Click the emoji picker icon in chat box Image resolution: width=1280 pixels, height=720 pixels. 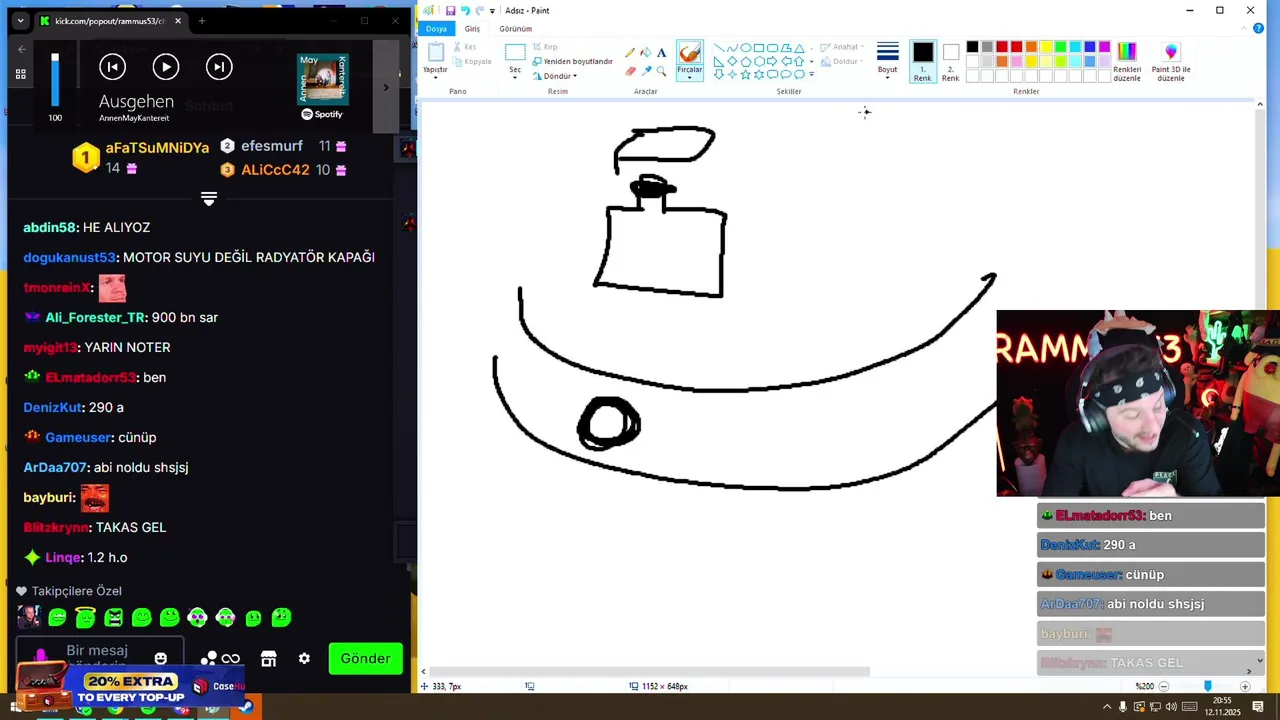(160, 658)
